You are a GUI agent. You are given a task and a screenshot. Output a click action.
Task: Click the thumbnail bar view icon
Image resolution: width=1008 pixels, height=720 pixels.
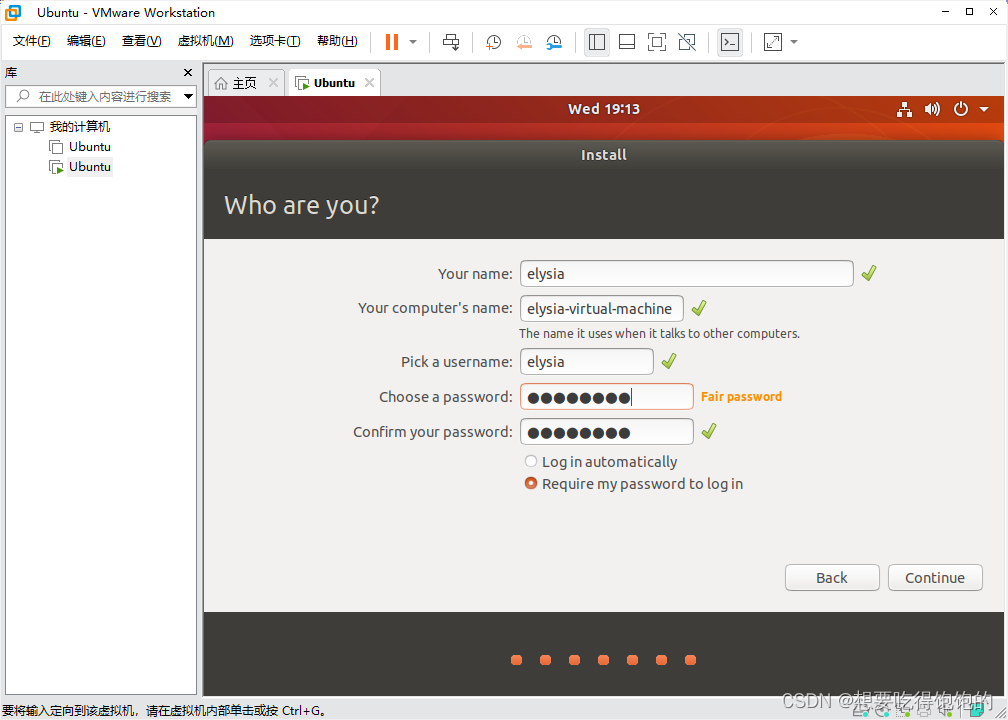[x=627, y=42]
